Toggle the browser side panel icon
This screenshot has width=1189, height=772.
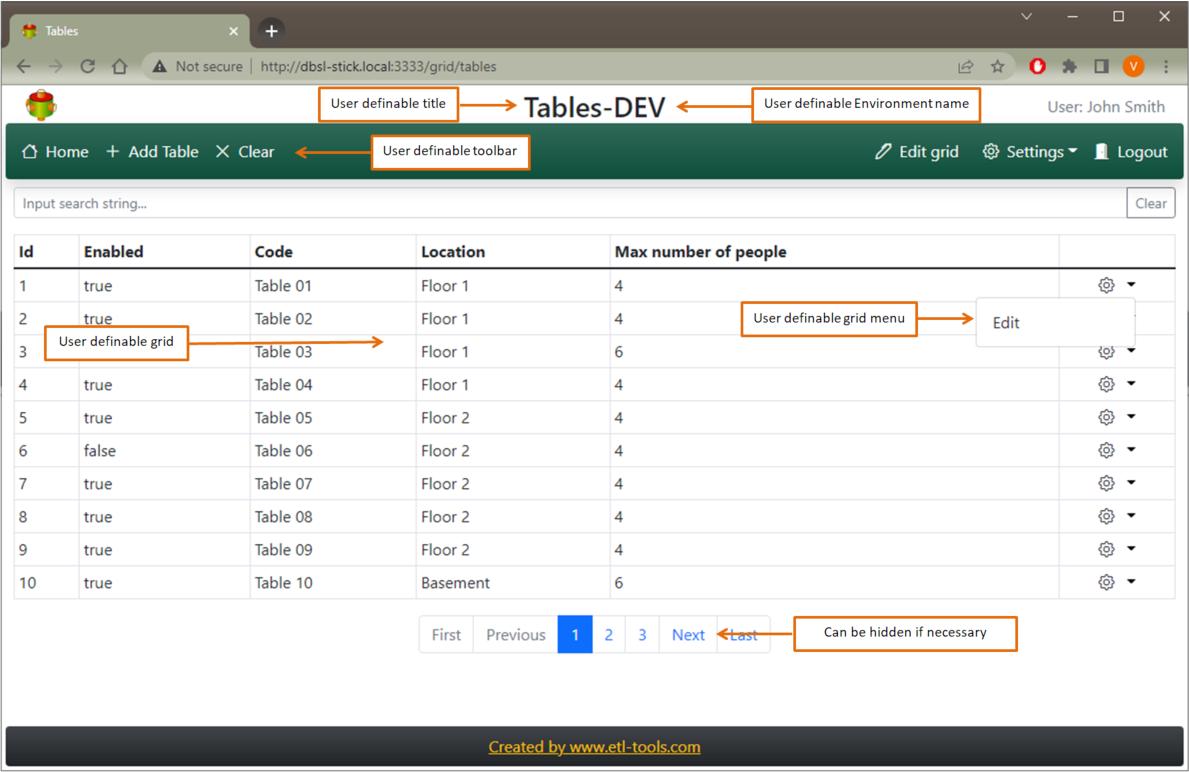pos(1101,67)
